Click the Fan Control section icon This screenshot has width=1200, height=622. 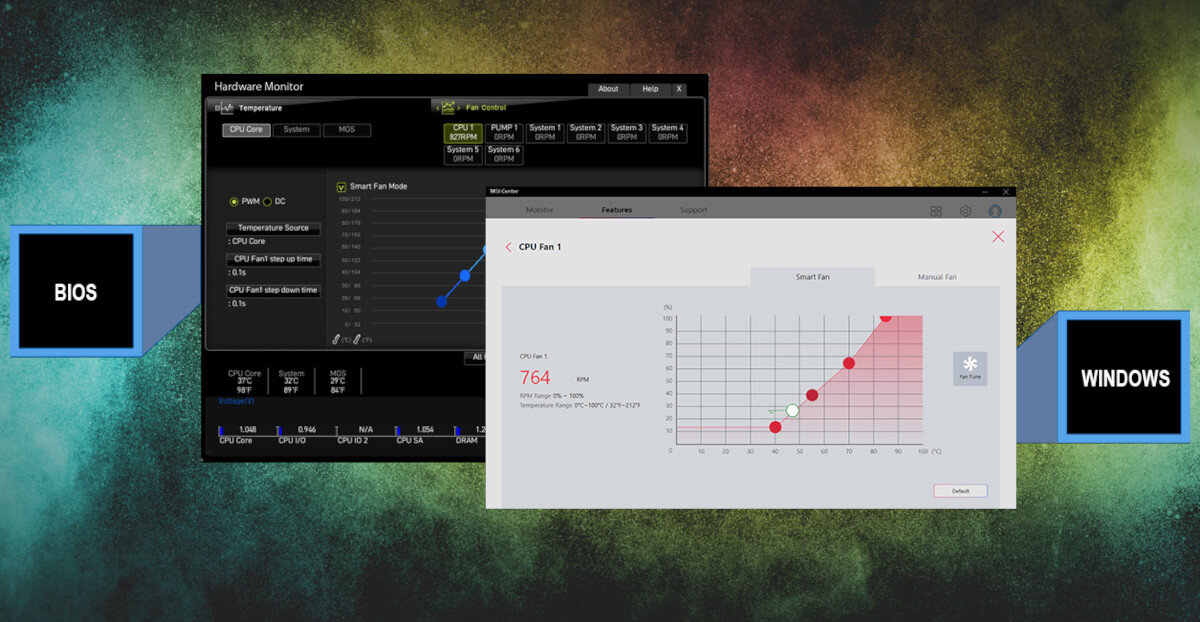(448, 107)
